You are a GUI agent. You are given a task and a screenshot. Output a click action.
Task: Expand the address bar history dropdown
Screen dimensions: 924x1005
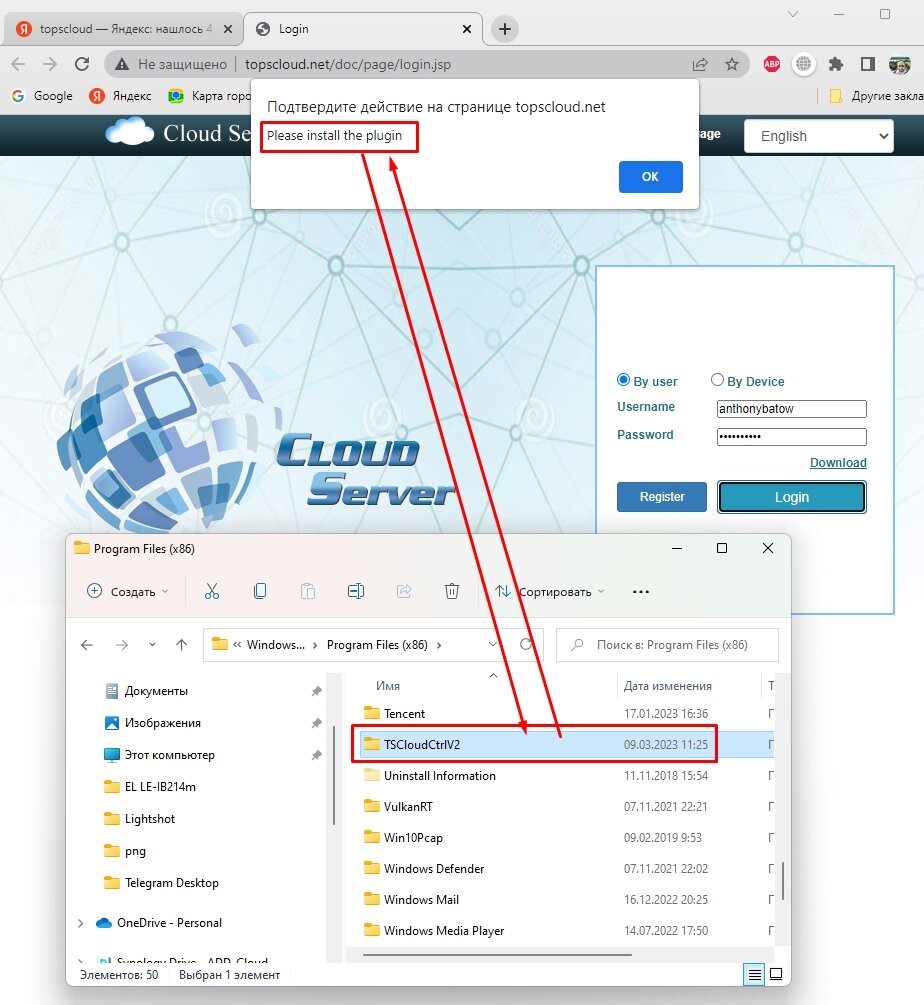493,644
